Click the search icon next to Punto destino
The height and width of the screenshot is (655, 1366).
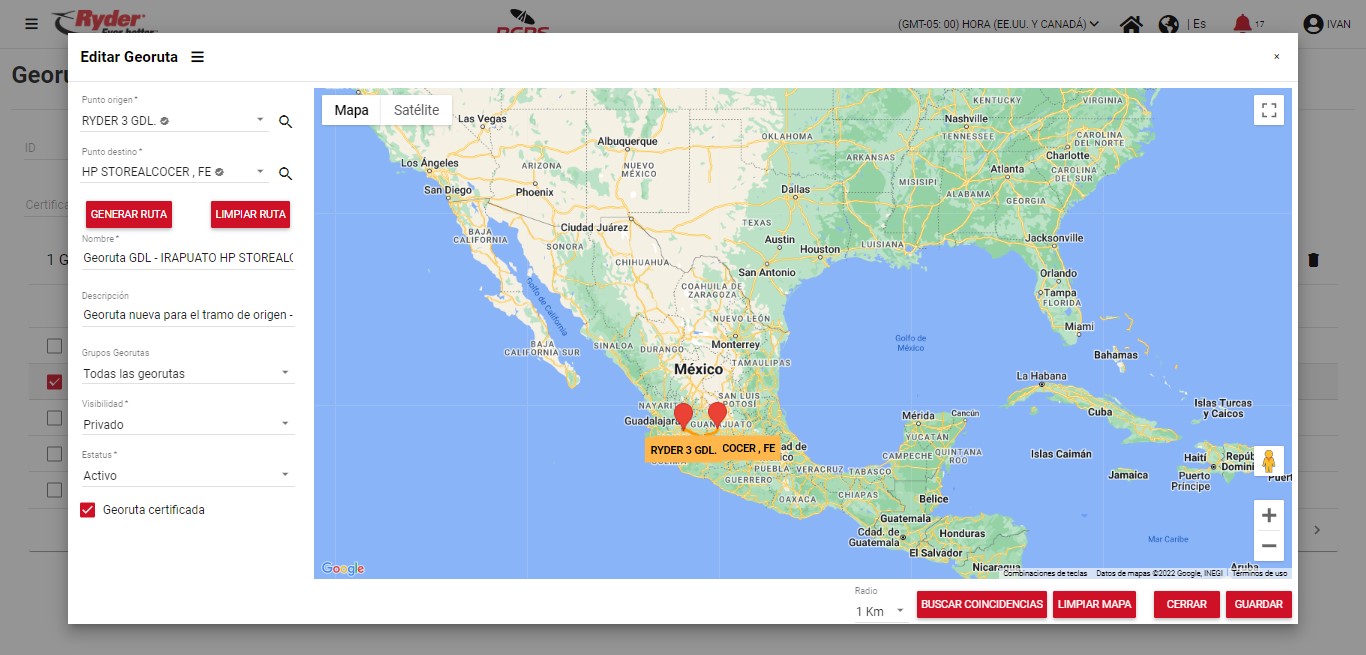(x=285, y=174)
